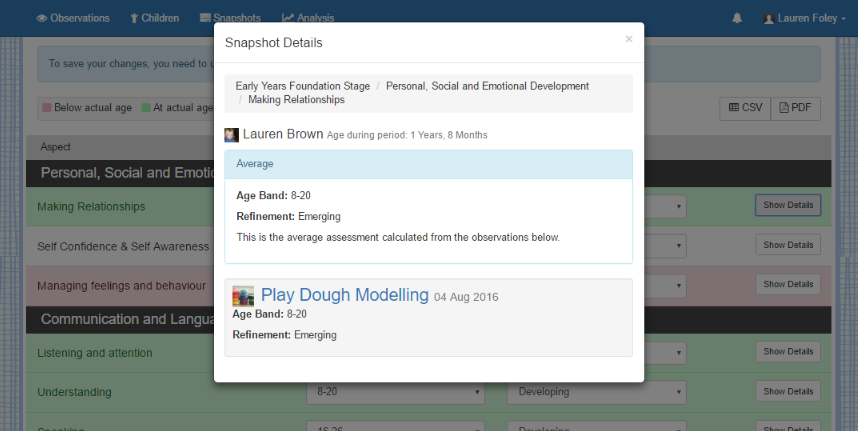This screenshot has height=431, width=858.
Task: Click the Lauren Foley user avatar icon
Action: tap(769, 19)
